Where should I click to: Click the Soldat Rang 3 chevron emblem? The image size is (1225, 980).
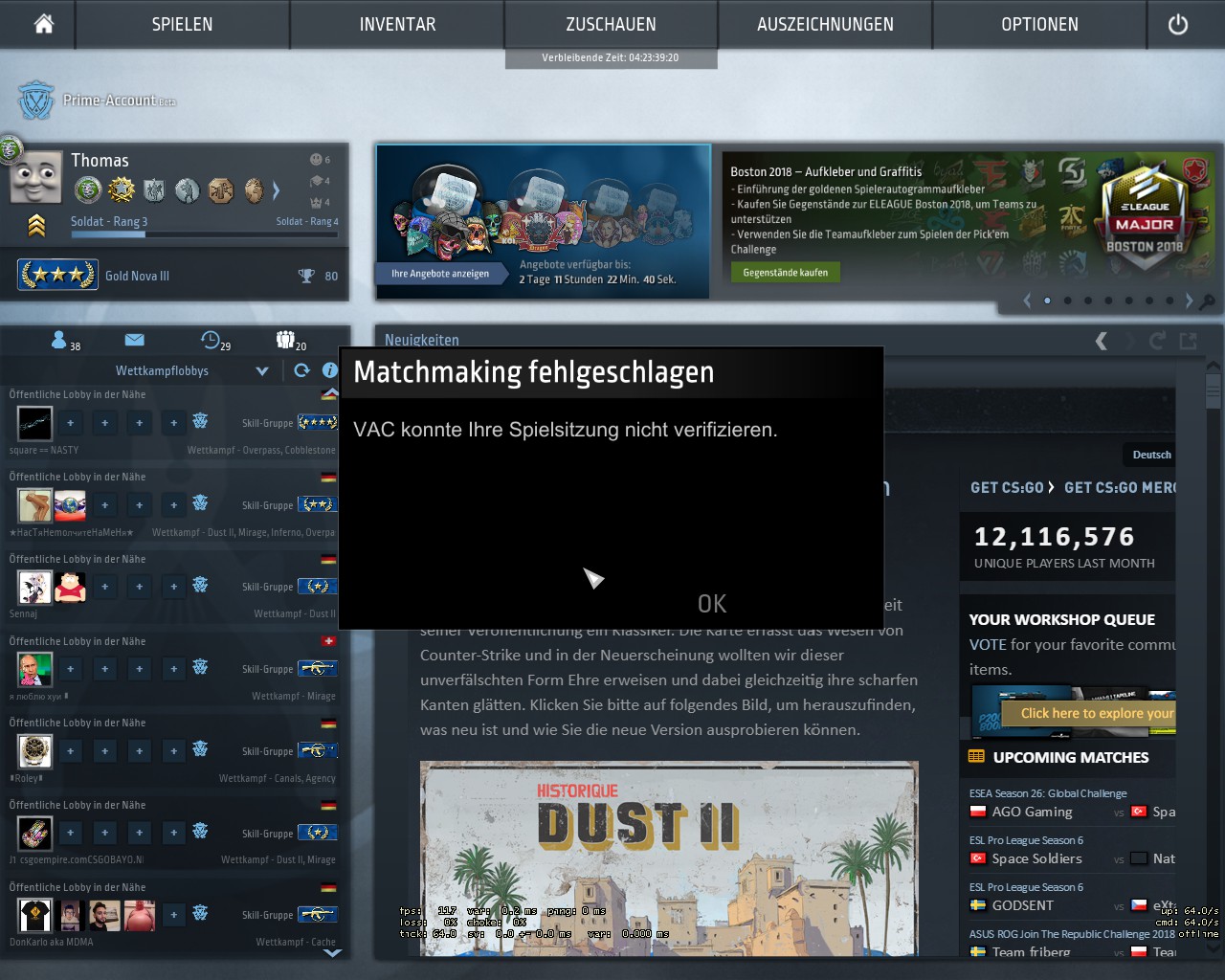pos(36,225)
